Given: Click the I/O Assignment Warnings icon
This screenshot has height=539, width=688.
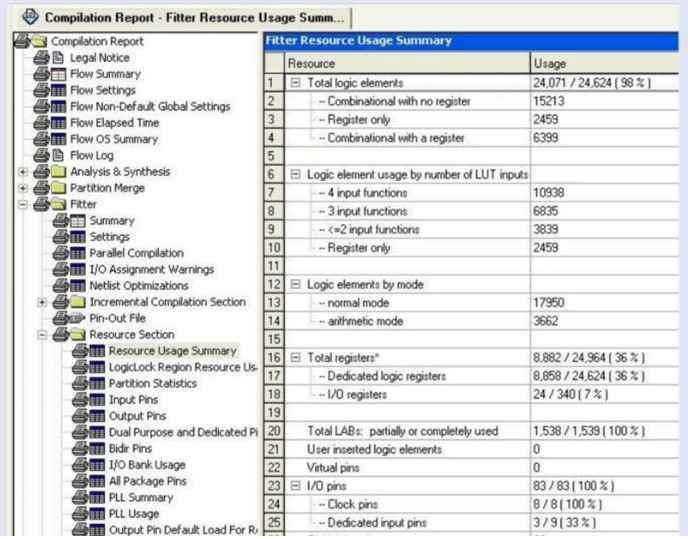Looking at the screenshot, I should tap(78, 270).
